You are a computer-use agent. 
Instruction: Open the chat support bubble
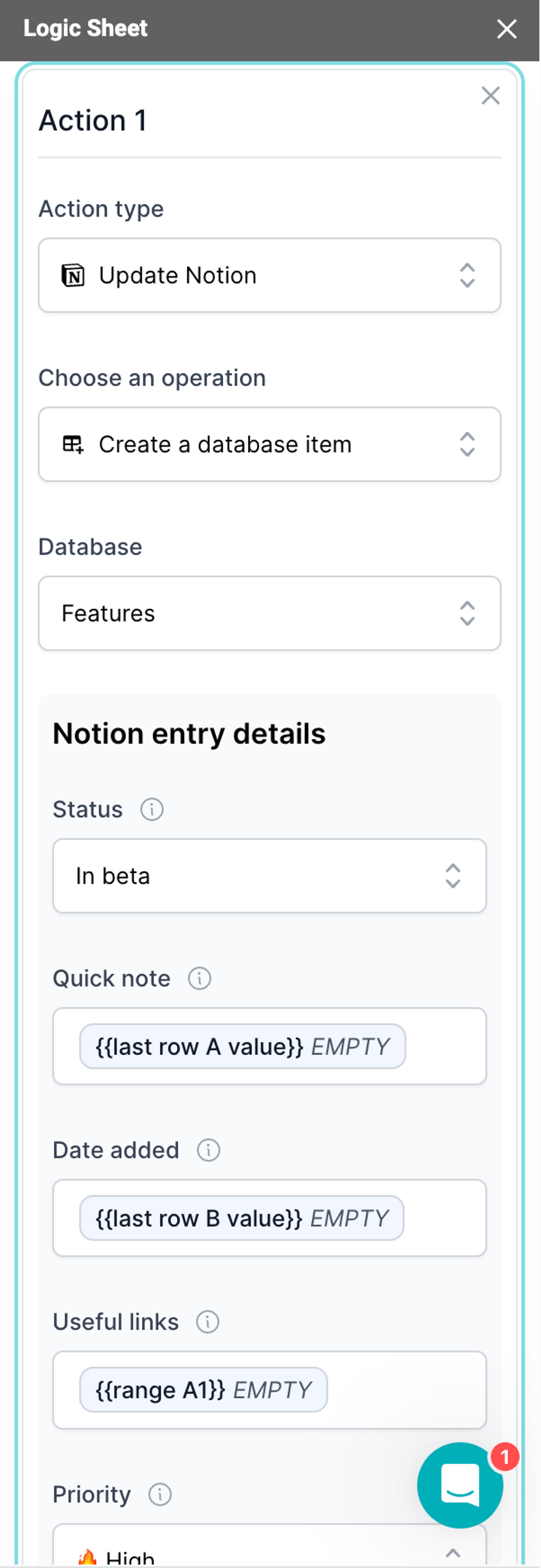click(x=461, y=1485)
